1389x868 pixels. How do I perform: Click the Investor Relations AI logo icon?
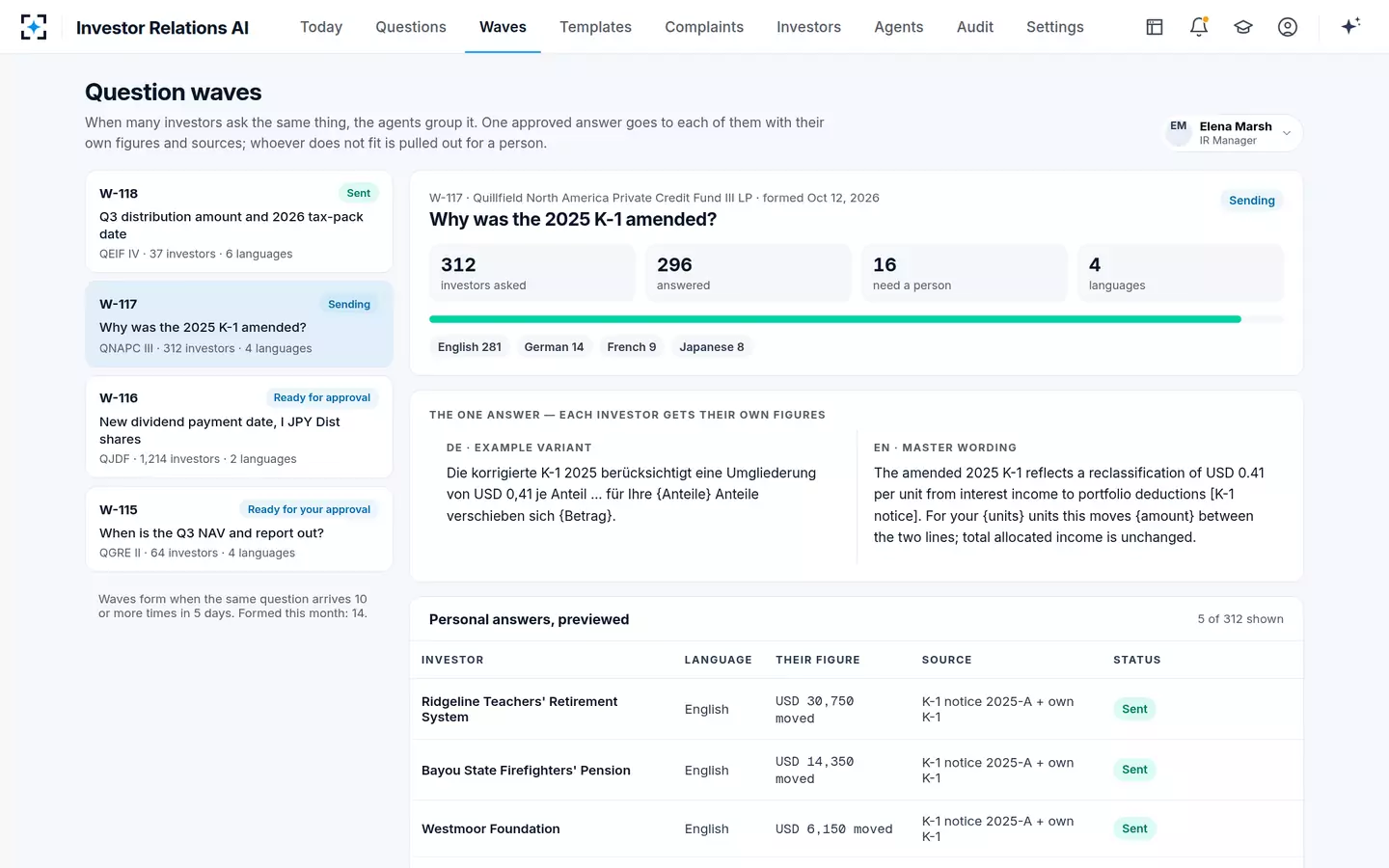[34, 27]
